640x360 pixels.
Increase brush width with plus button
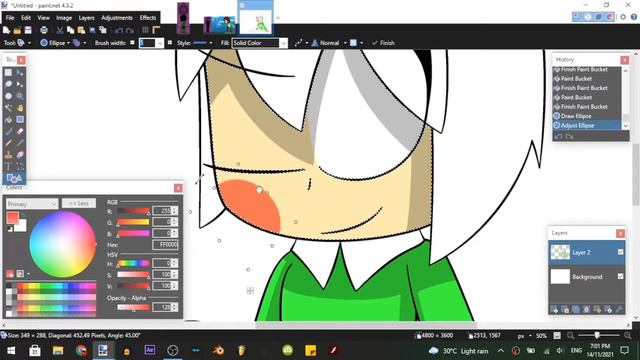(x=170, y=42)
